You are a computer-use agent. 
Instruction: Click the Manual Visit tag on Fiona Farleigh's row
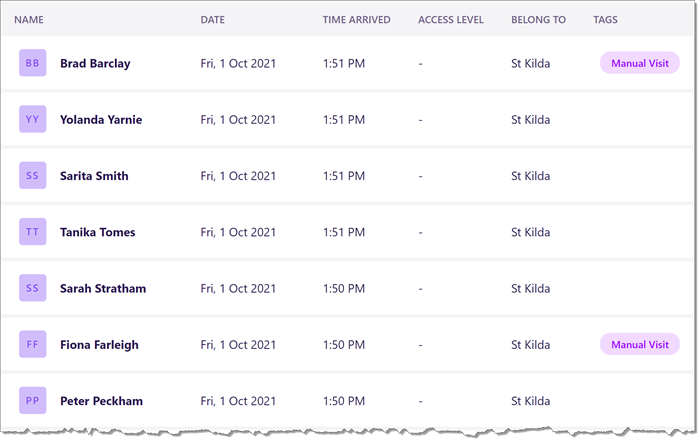pos(640,344)
